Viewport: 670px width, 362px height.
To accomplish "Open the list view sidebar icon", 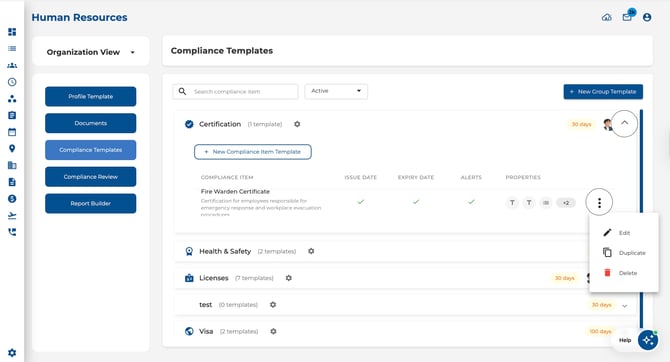I will [x=12, y=49].
